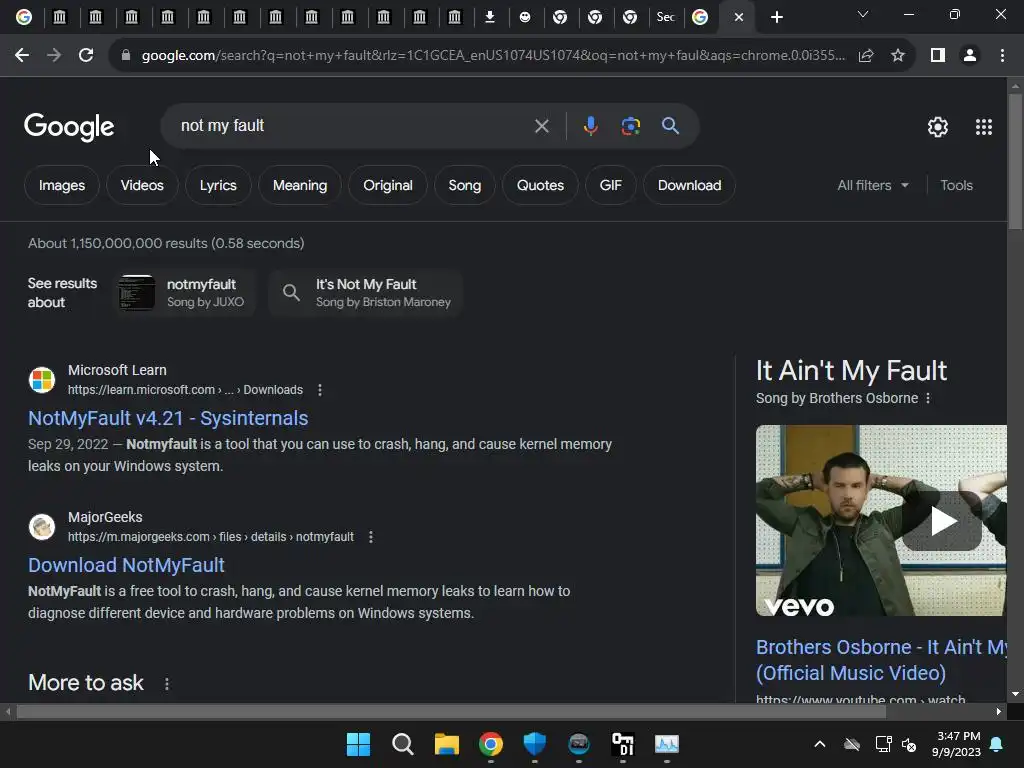Screen dimensions: 1024x768
Task: Open a new browser tab
Action: (776, 18)
